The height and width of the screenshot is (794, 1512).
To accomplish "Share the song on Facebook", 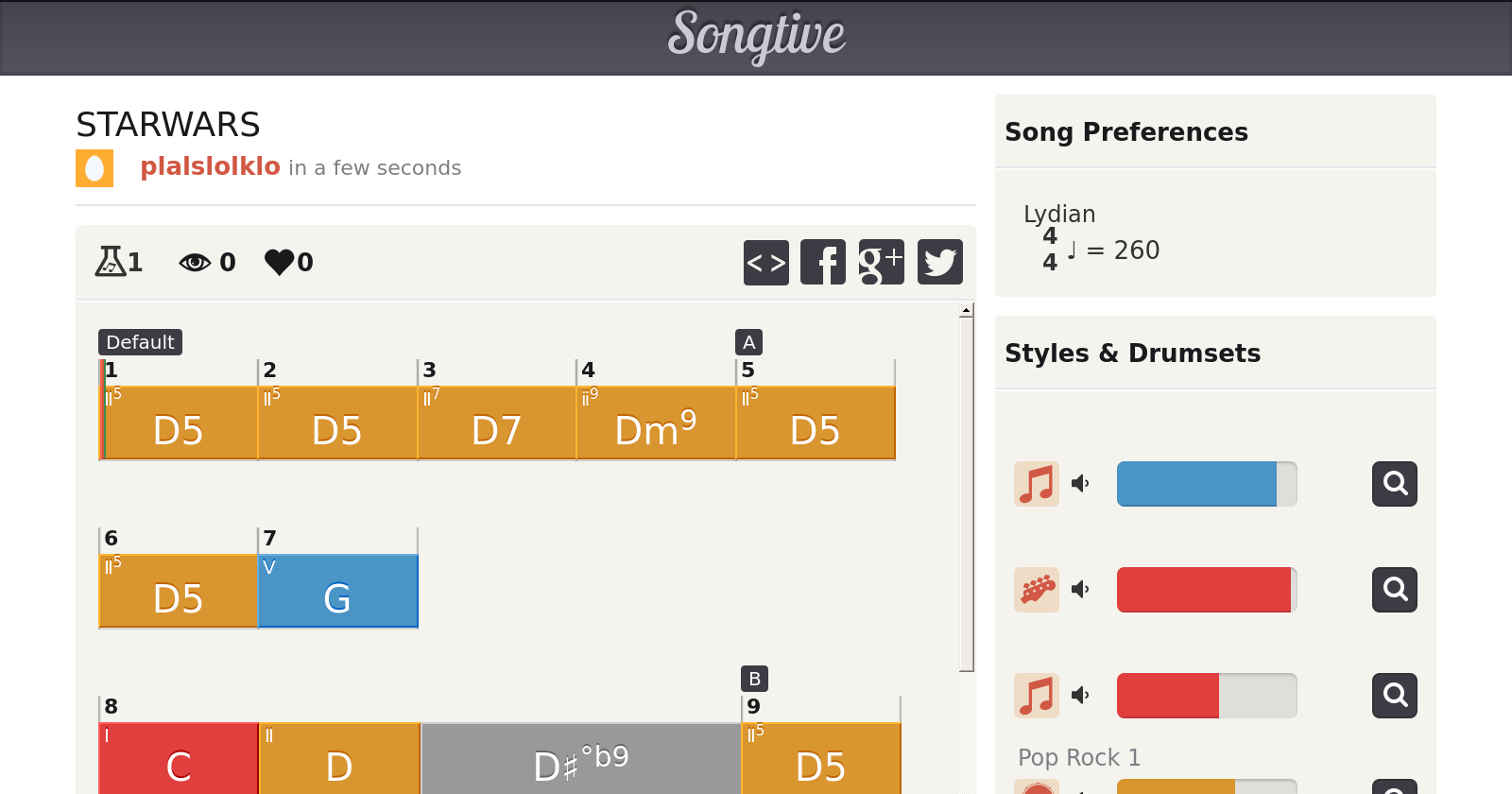I will 823,262.
